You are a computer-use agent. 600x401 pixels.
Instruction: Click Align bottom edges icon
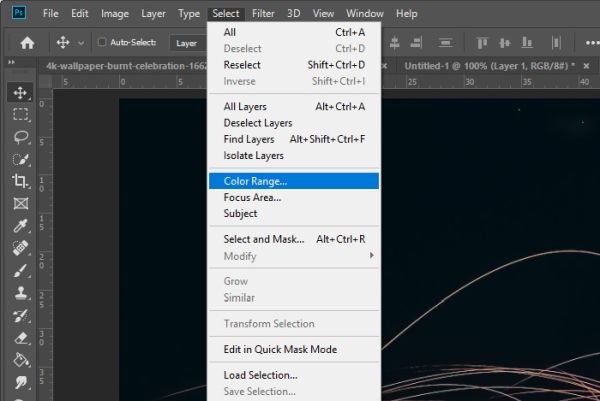(x=416, y=43)
